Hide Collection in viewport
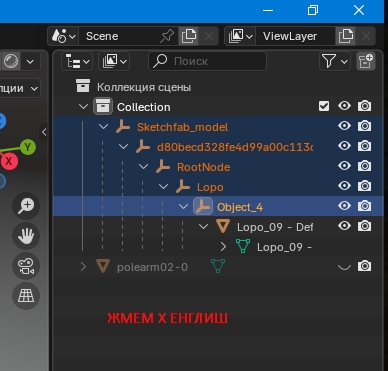This screenshot has height=371, width=388. click(344, 106)
